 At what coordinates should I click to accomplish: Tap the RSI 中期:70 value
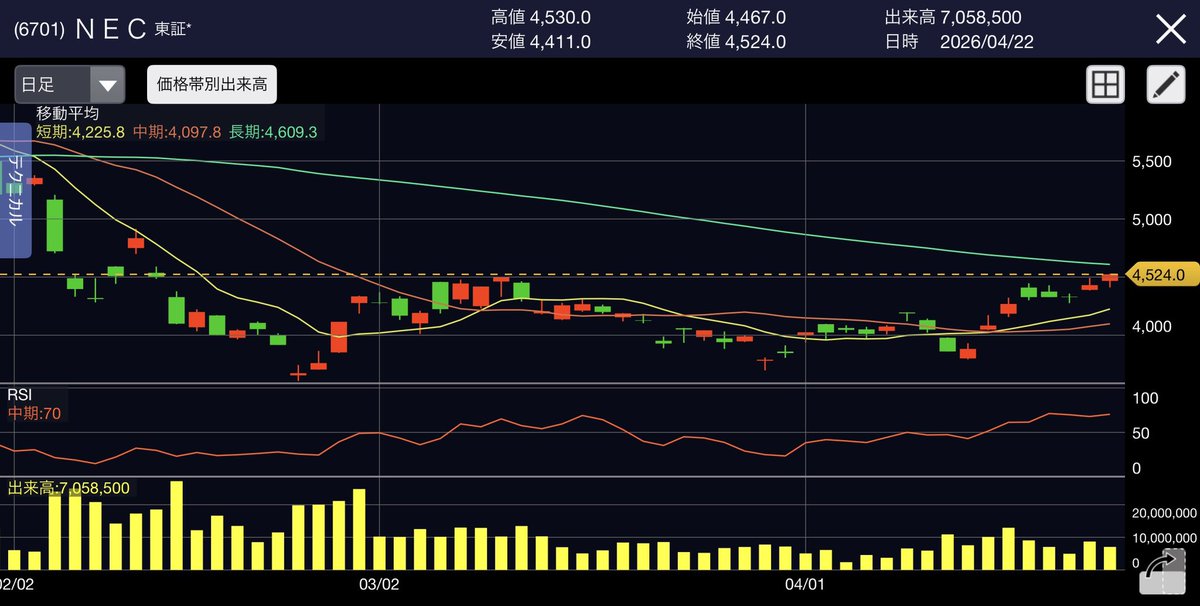tap(35, 412)
